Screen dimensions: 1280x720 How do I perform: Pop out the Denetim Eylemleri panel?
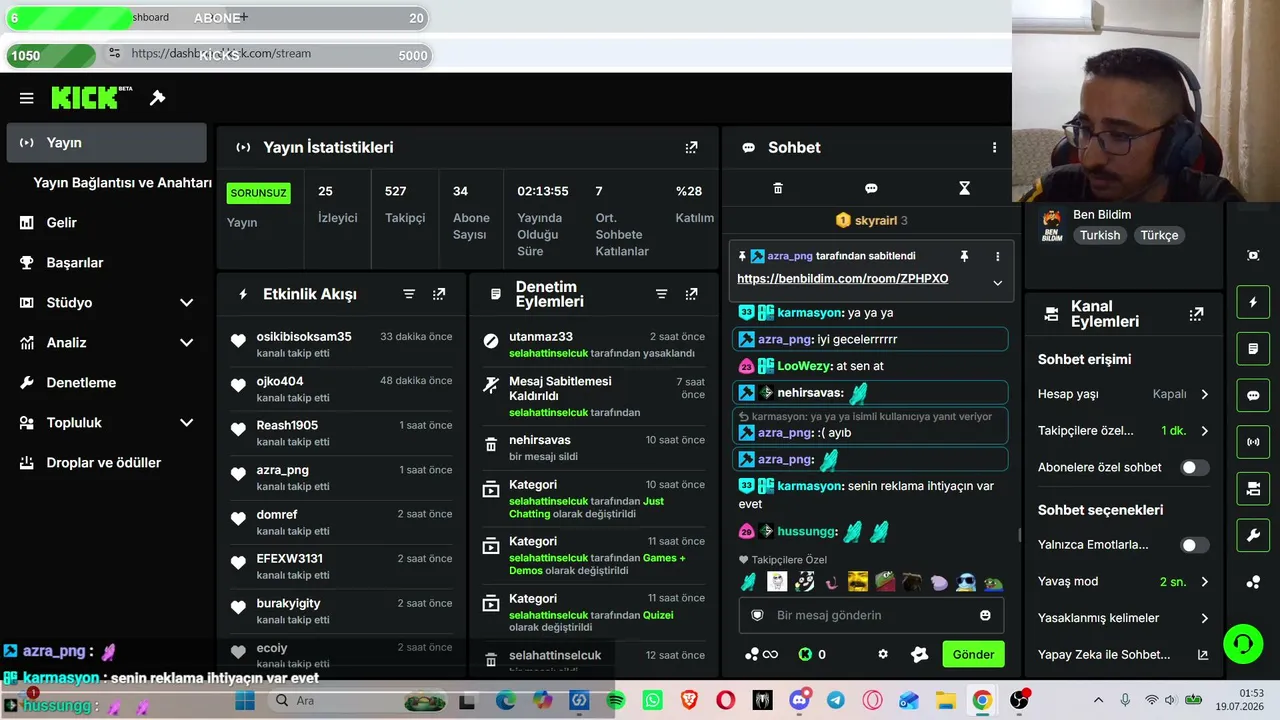coord(691,294)
